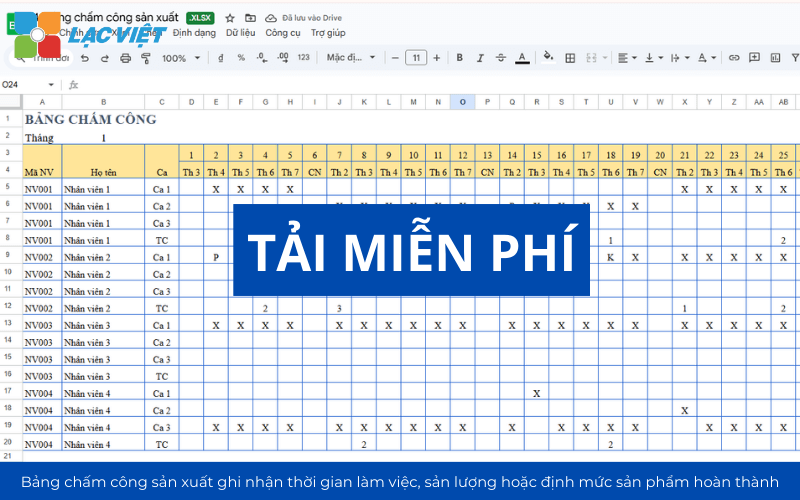Select row 13 header

(x=8, y=324)
